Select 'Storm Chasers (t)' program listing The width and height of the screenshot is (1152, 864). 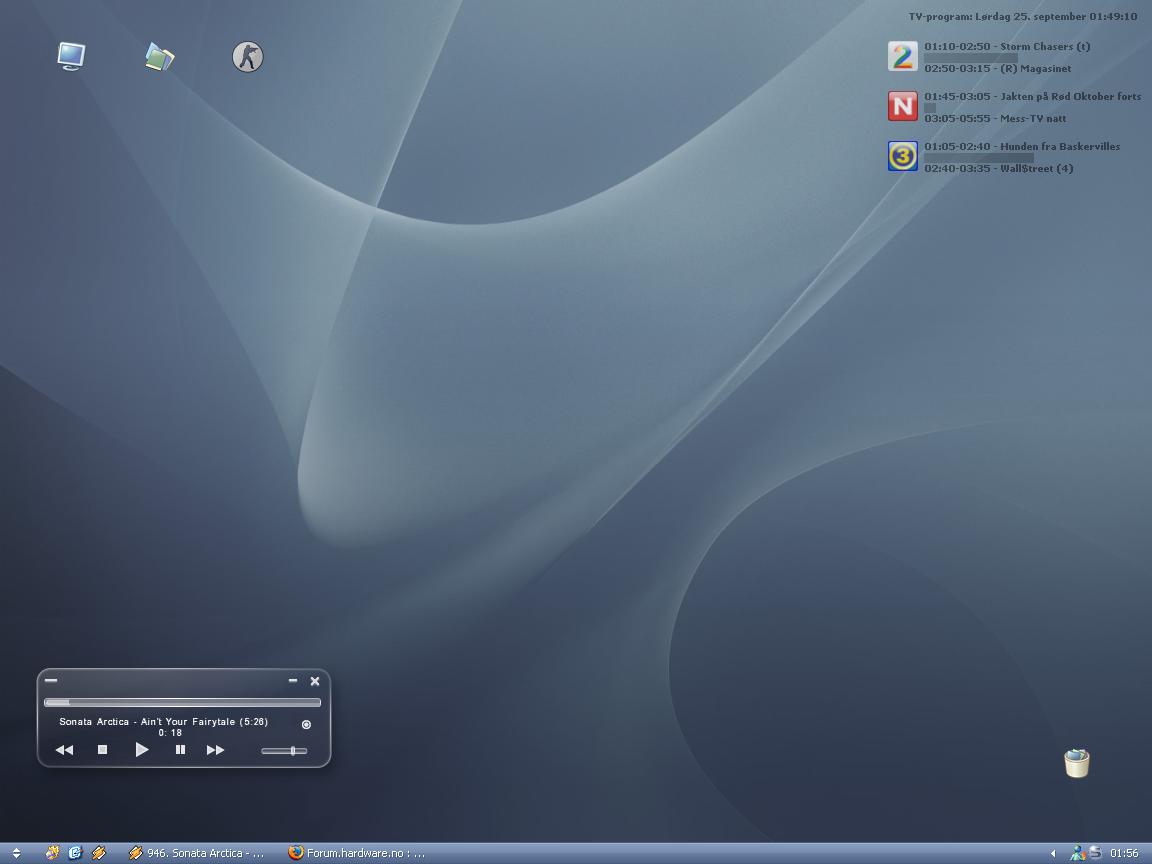[x=1007, y=46]
